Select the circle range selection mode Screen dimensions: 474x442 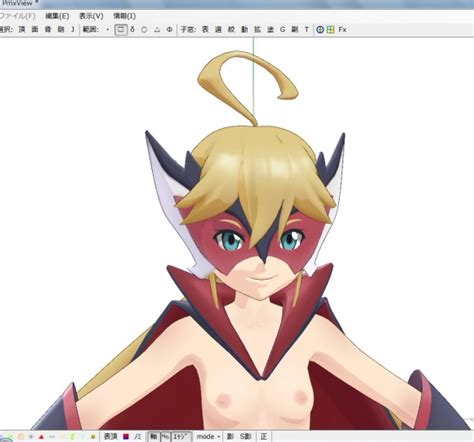tap(144, 30)
